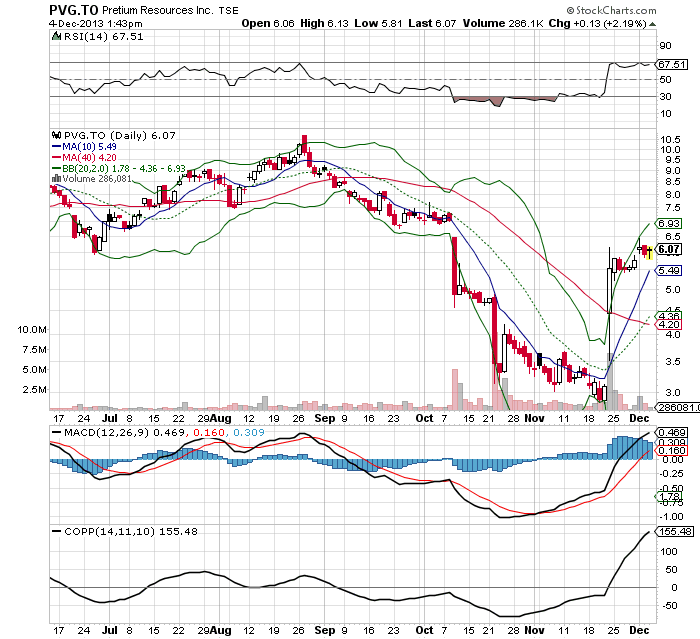Click the -50 level on COPP axis

click(669, 606)
